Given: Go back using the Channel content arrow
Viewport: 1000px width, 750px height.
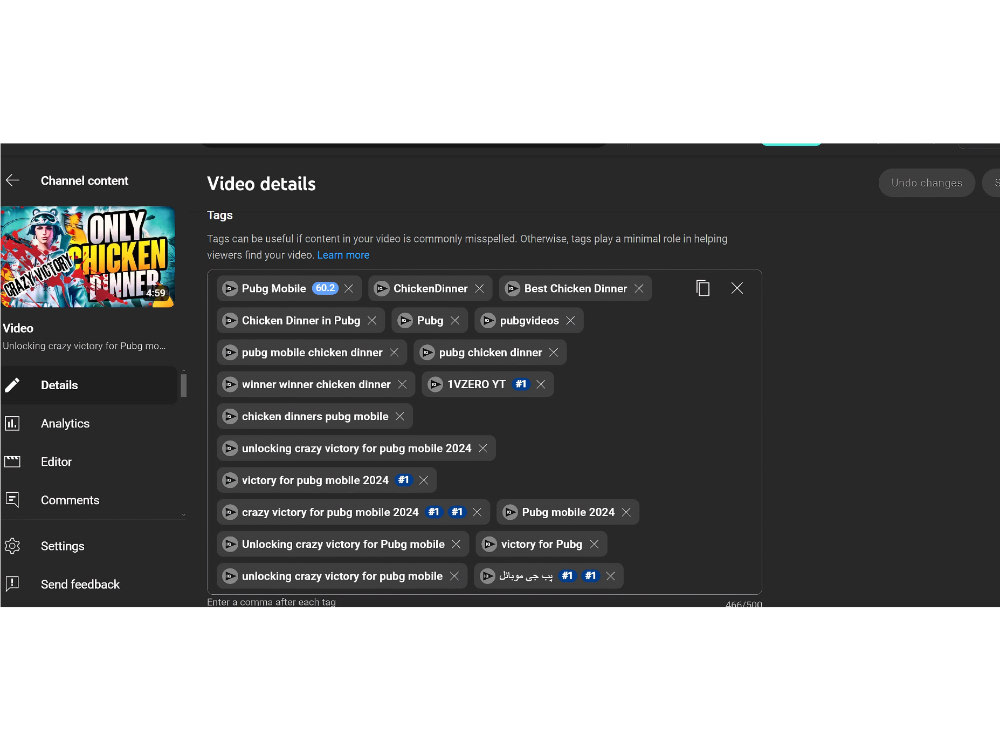Looking at the screenshot, I should pos(12,180).
